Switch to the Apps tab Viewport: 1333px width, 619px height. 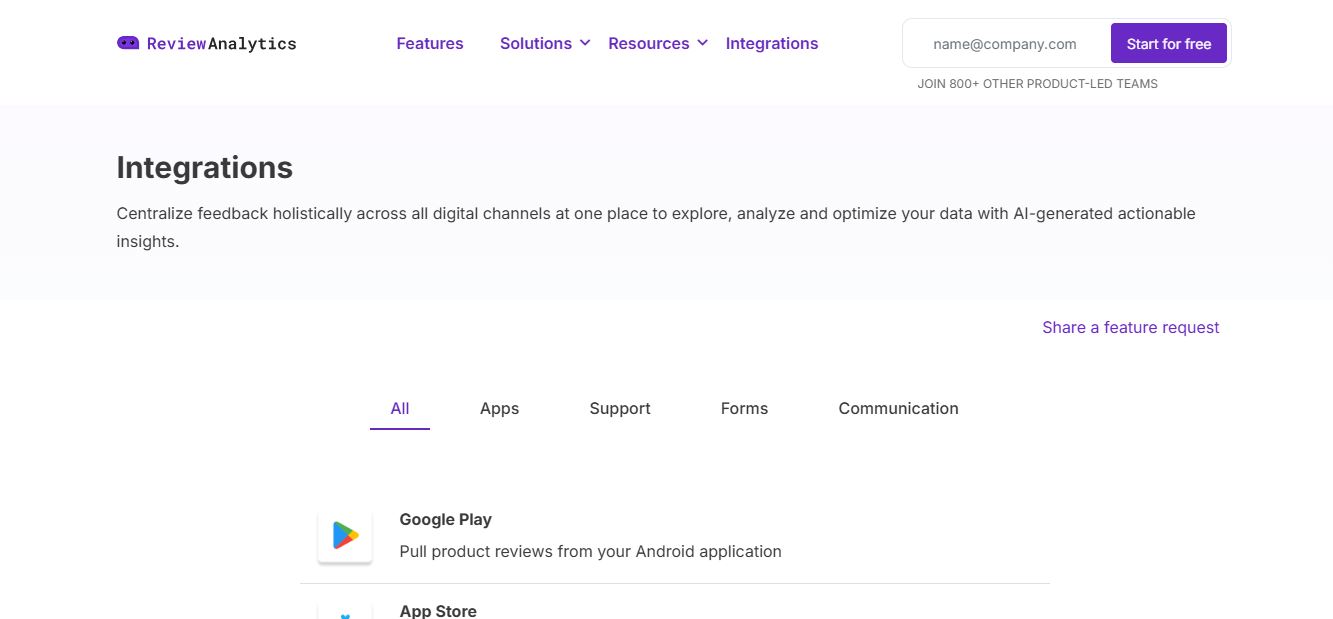[x=499, y=408]
